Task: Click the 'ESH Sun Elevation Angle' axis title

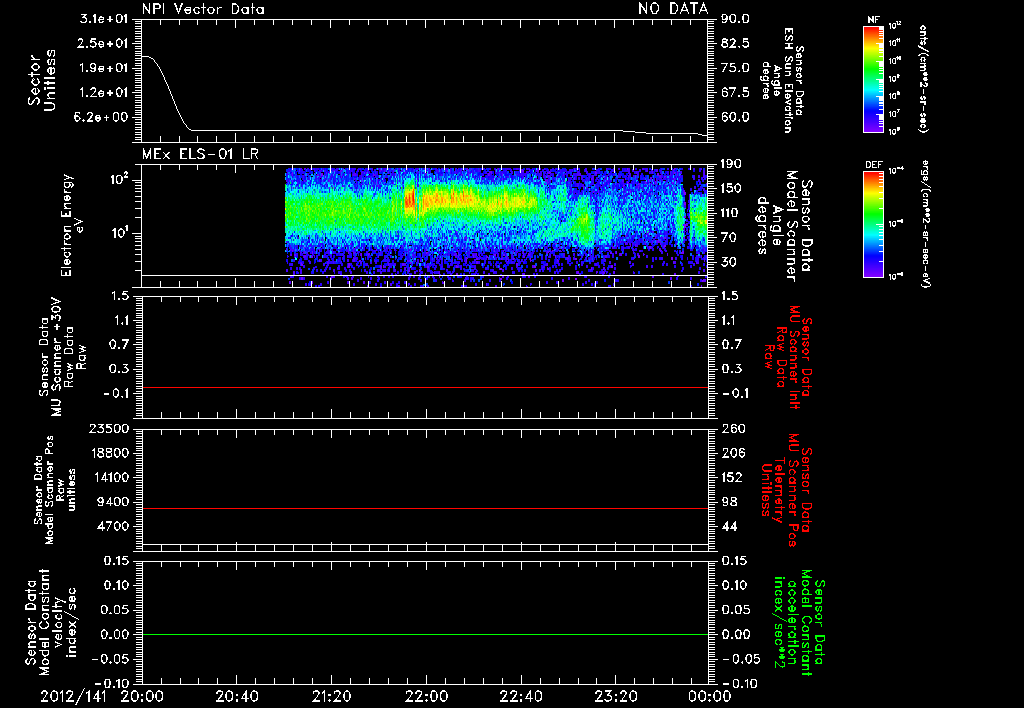Action: pos(783,80)
